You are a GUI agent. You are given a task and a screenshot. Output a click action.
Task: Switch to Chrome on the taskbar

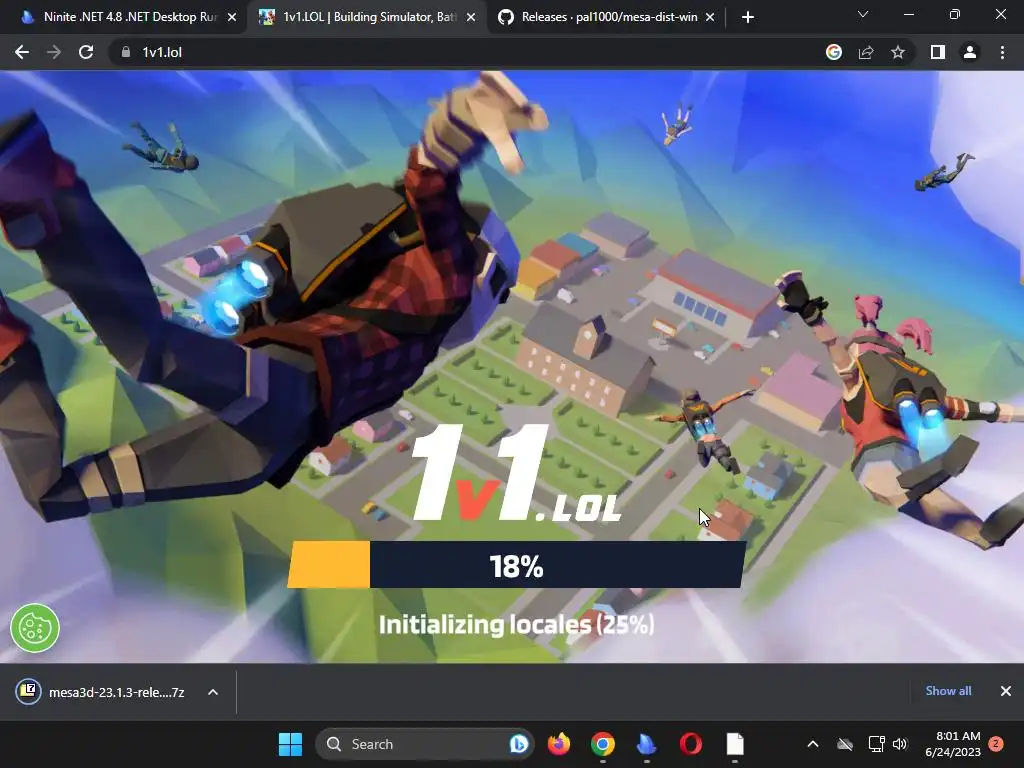[x=603, y=744]
